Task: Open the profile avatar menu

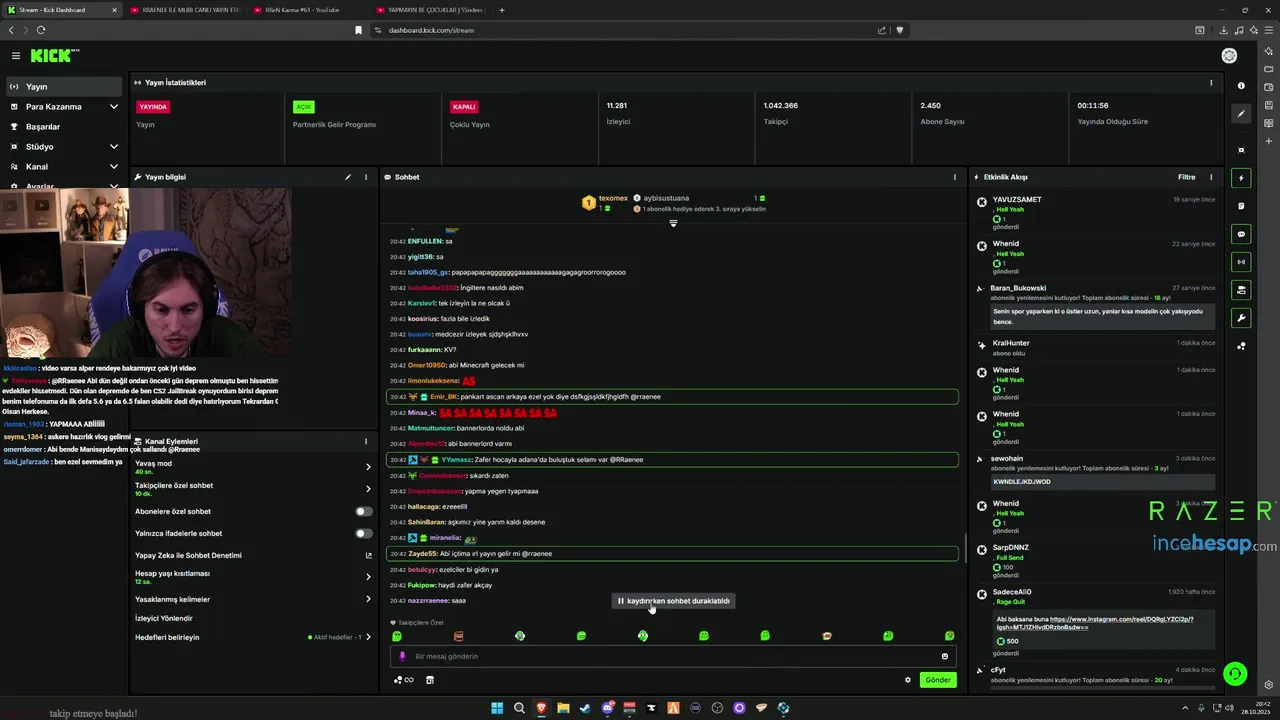Action: [1229, 56]
